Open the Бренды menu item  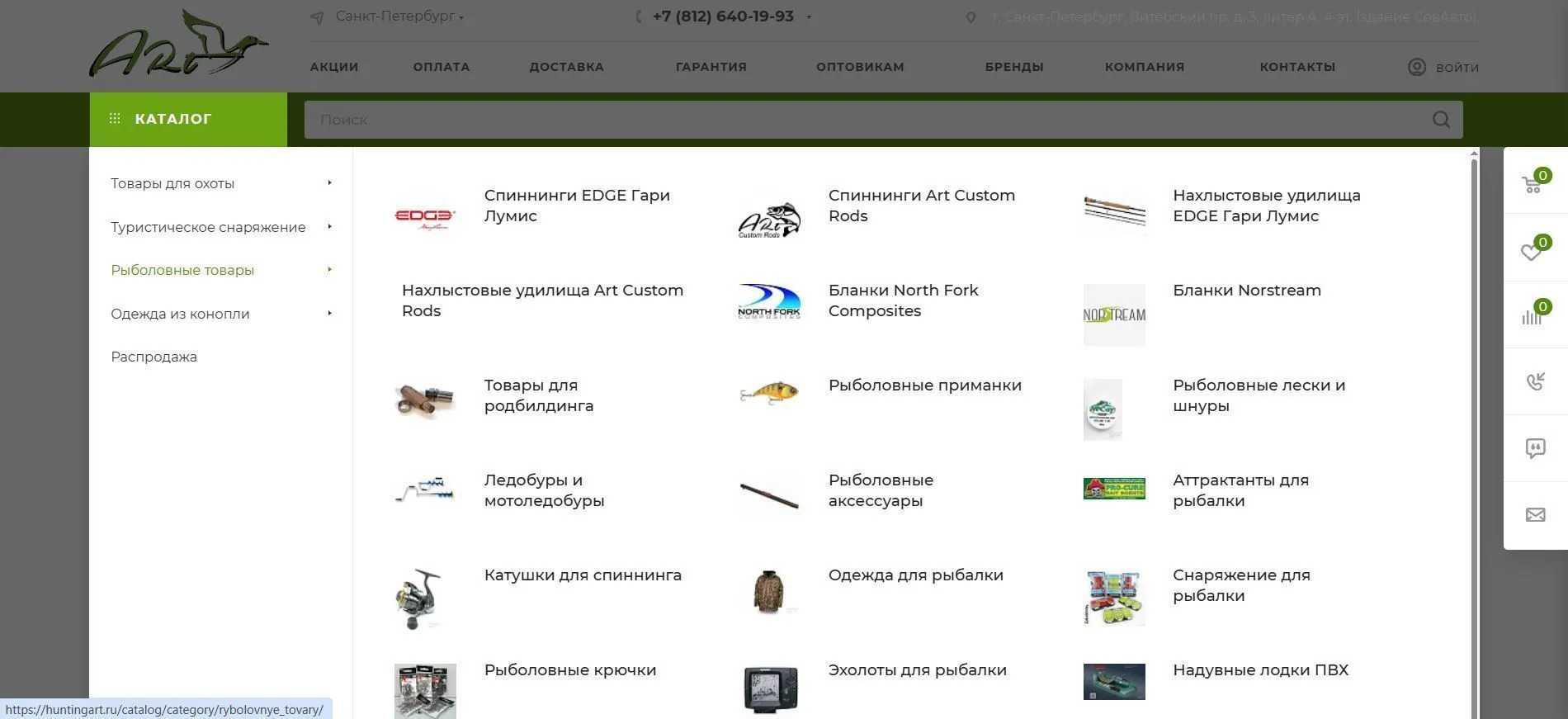pyautogui.click(x=1013, y=67)
